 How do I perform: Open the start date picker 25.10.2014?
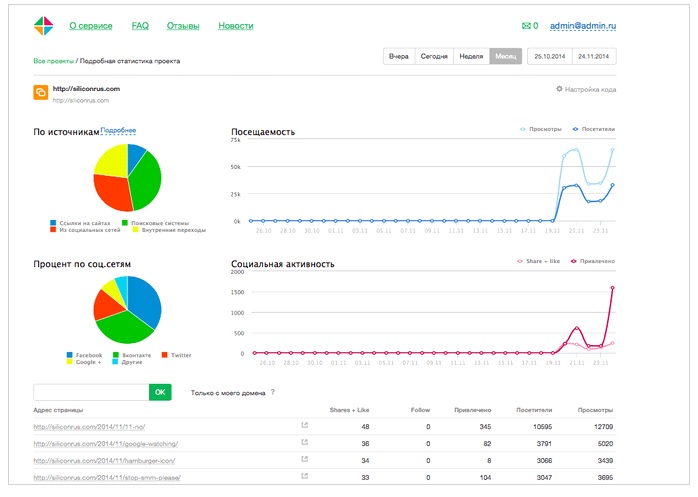[550, 57]
